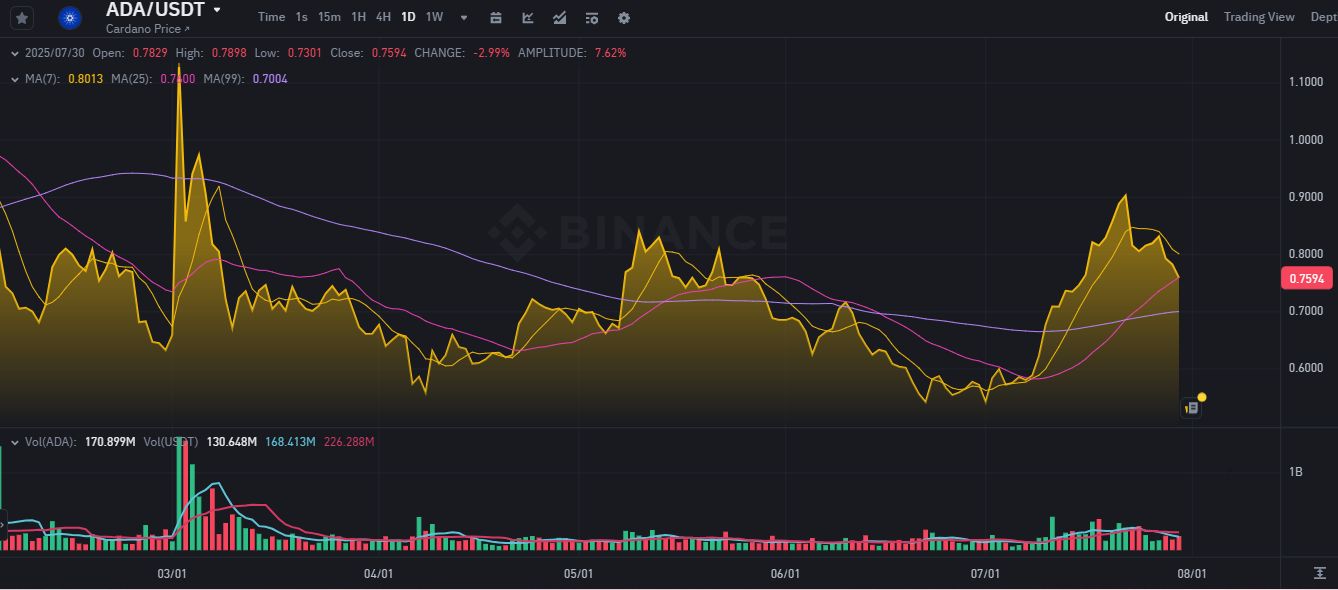Click the 08/01 date axis label
Image resolution: width=1338 pixels, height=590 pixels.
coord(1191,573)
